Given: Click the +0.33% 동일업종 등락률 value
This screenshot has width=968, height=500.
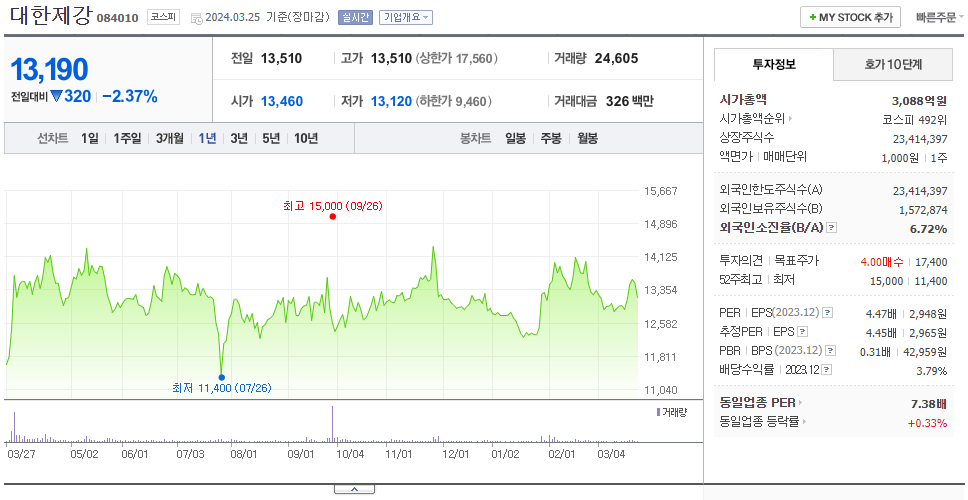Looking at the screenshot, I should pos(927,423).
